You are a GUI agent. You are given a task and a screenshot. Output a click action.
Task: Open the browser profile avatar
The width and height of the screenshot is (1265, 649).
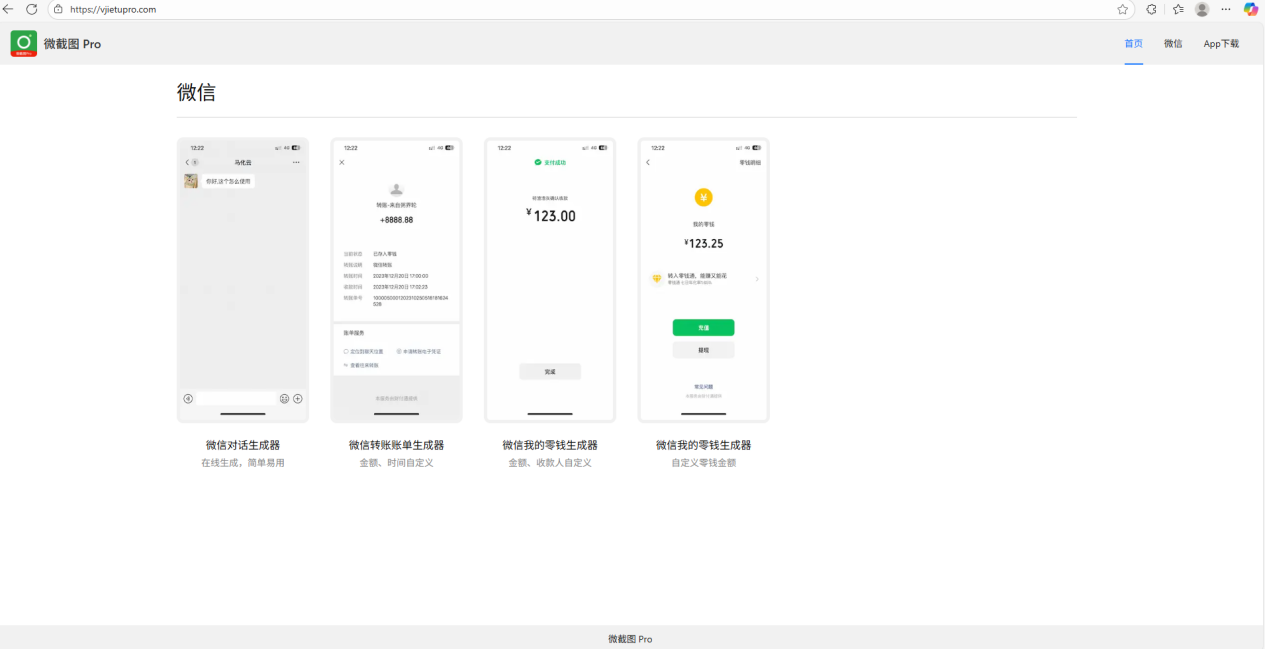coord(1202,9)
